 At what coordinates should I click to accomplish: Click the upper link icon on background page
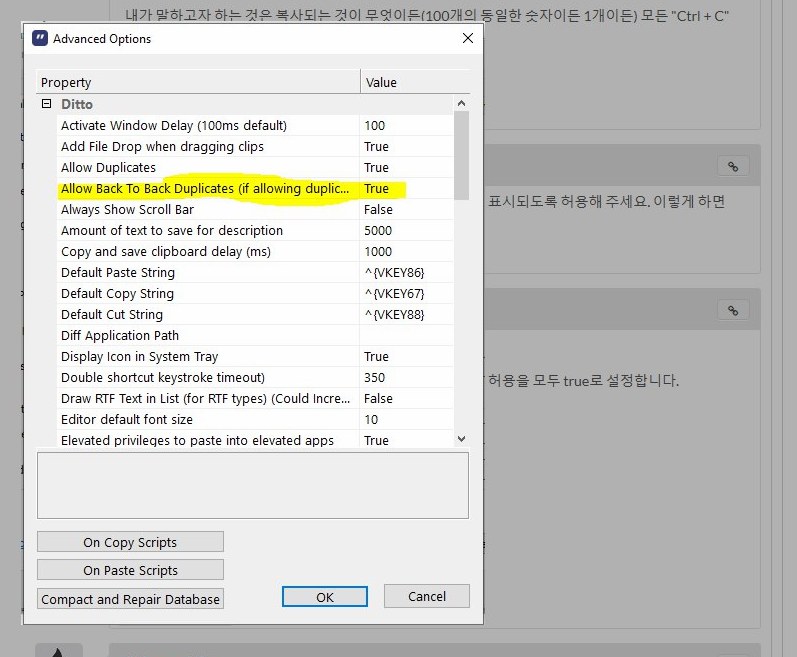click(x=733, y=166)
